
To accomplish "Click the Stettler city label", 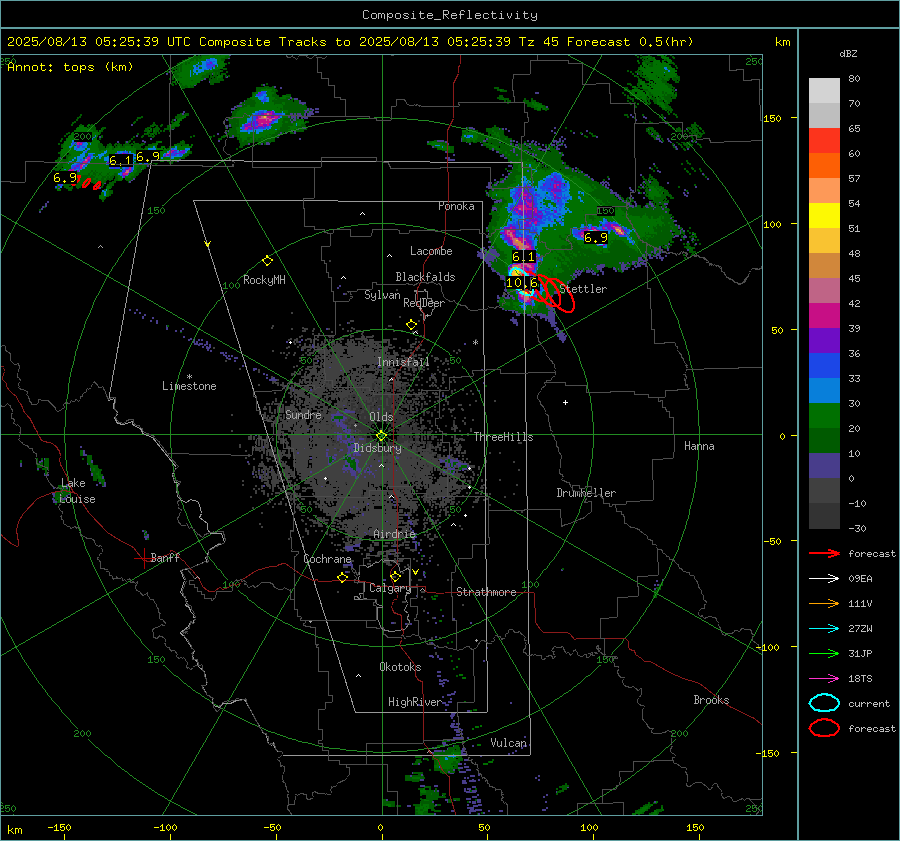I will (583, 289).
